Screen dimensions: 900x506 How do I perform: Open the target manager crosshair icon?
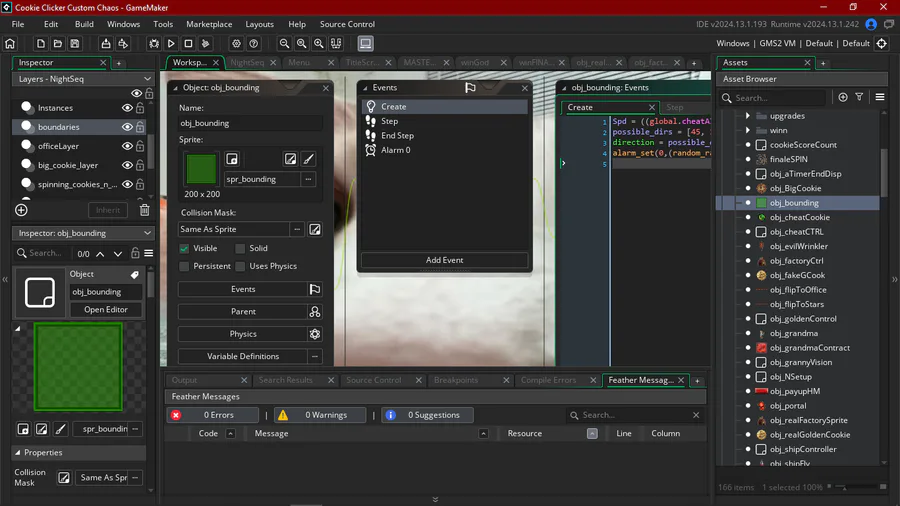pyautogui.click(x=882, y=44)
